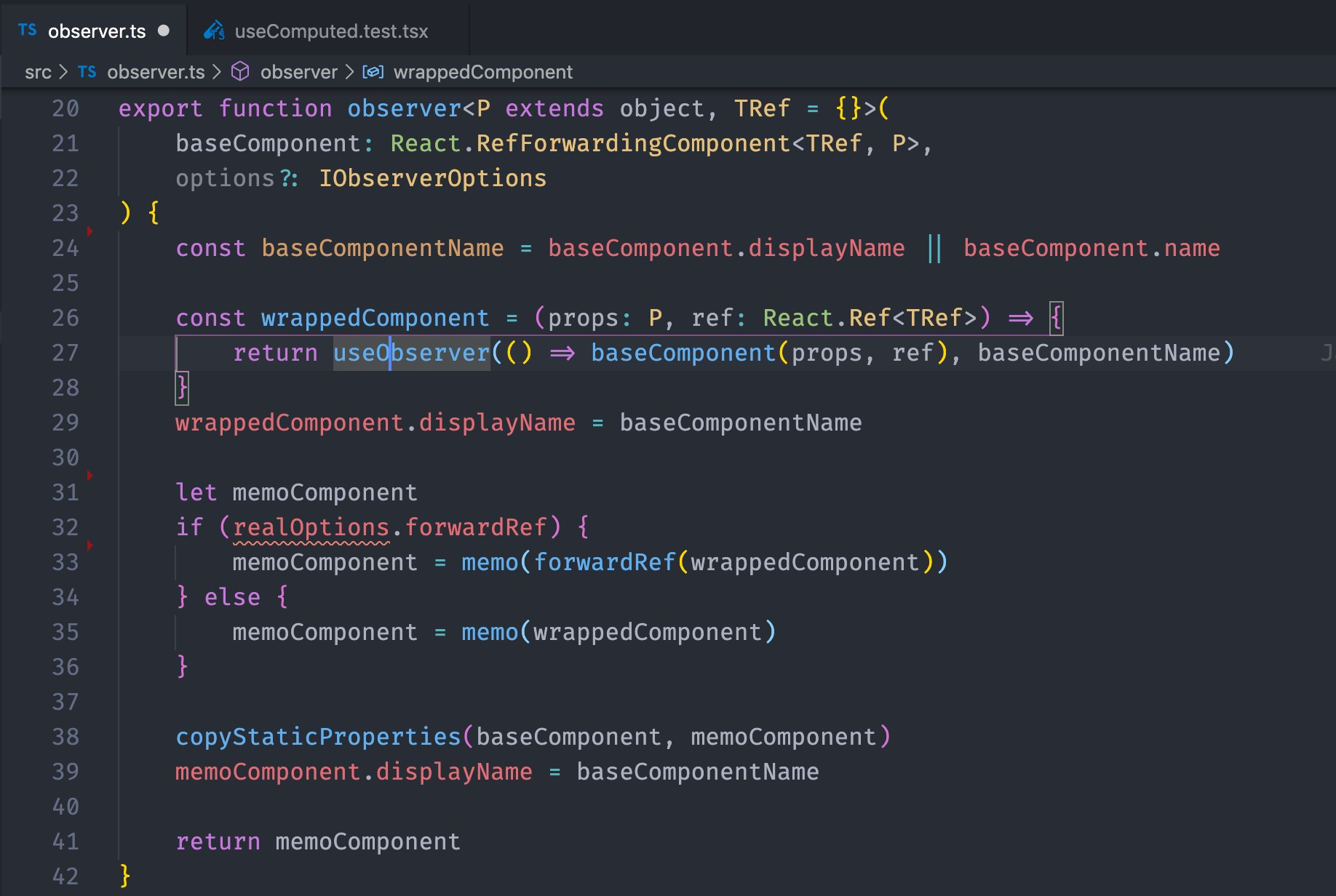This screenshot has width=1336, height=896.
Task: Click the cube symbol icon before observer
Action: tap(240, 71)
